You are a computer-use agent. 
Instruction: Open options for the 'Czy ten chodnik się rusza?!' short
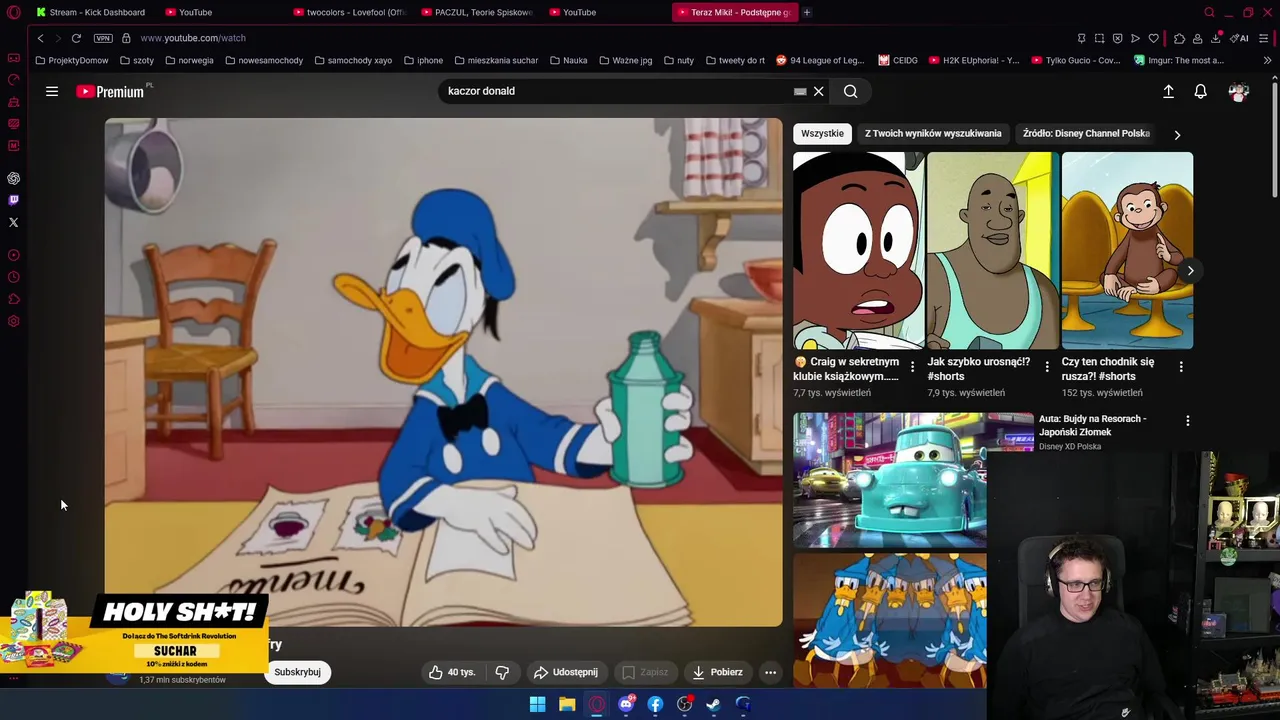point(1181,367)
